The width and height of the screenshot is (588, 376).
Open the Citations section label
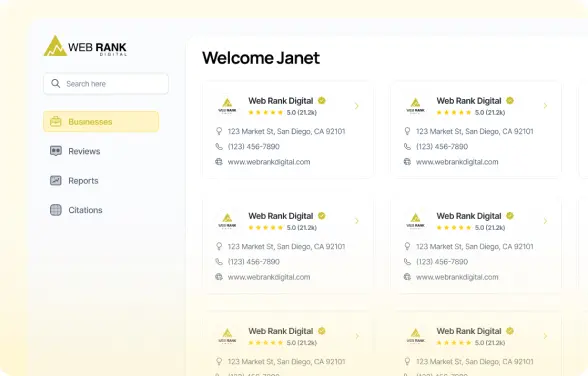(85, 210)
